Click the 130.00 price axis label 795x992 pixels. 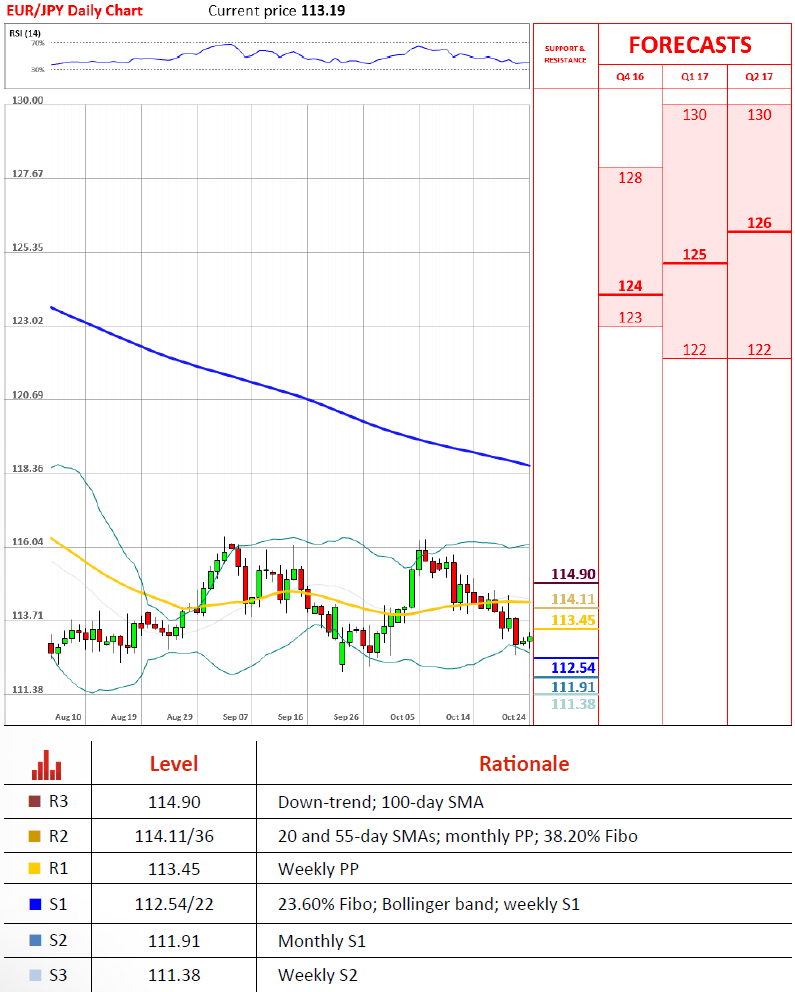(x=28, y=100)
